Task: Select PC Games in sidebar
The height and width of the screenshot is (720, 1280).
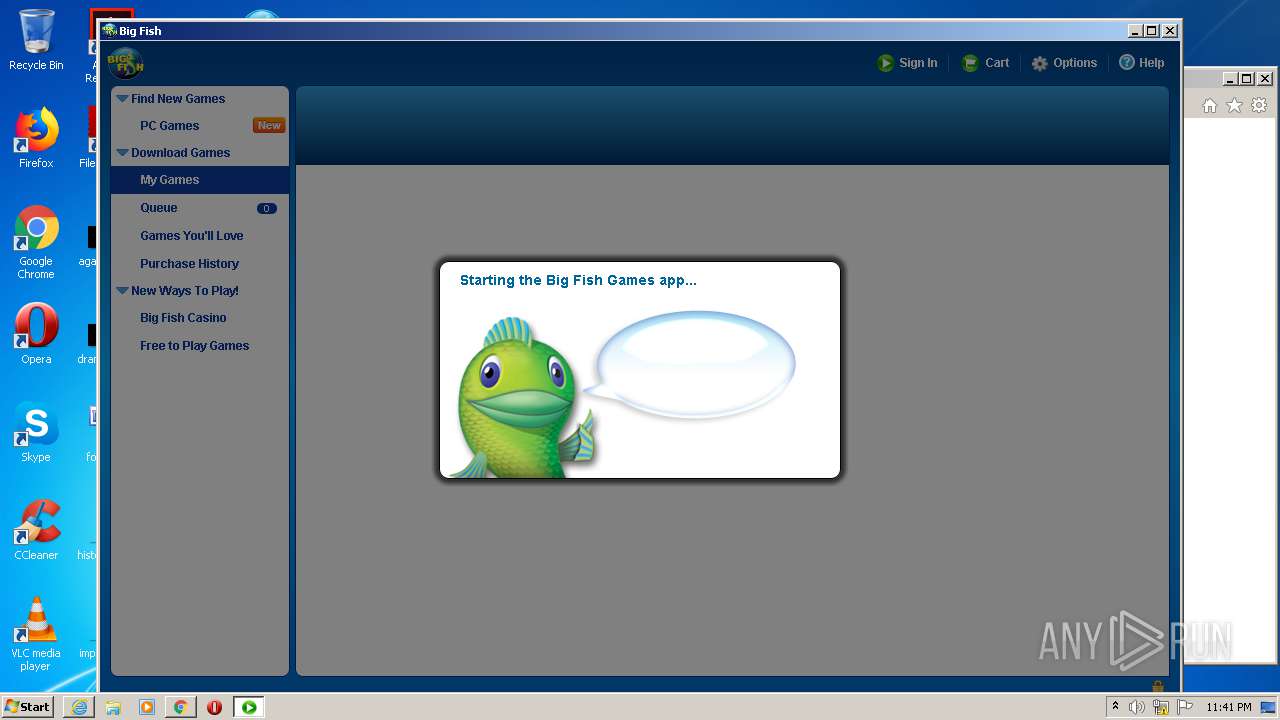Action: pos(169,126)
